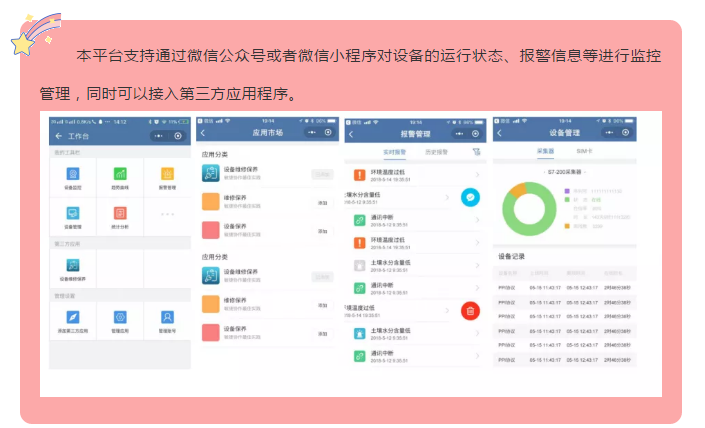Click the purple legend swatch
Image resolution: width=705 pixels, height=428 pixels.
tap(567, 191)
